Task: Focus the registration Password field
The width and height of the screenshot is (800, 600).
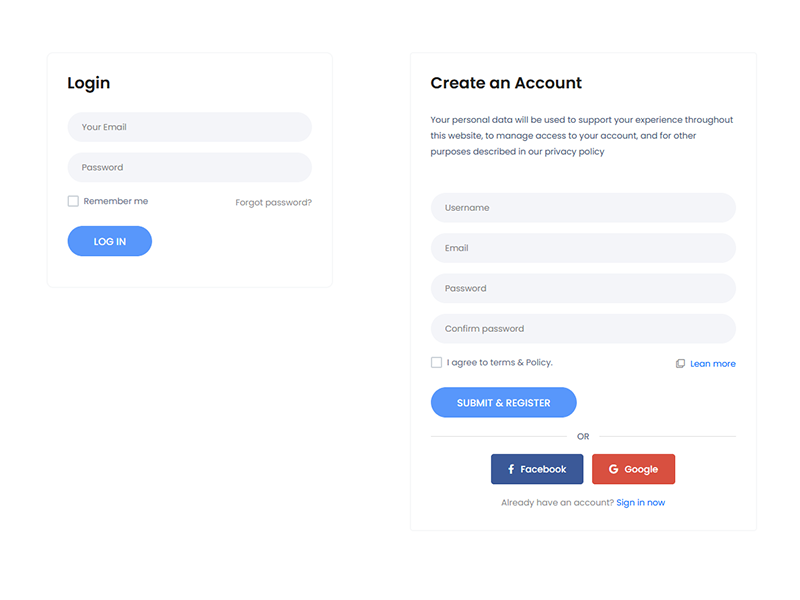Action: coord(583,288)
